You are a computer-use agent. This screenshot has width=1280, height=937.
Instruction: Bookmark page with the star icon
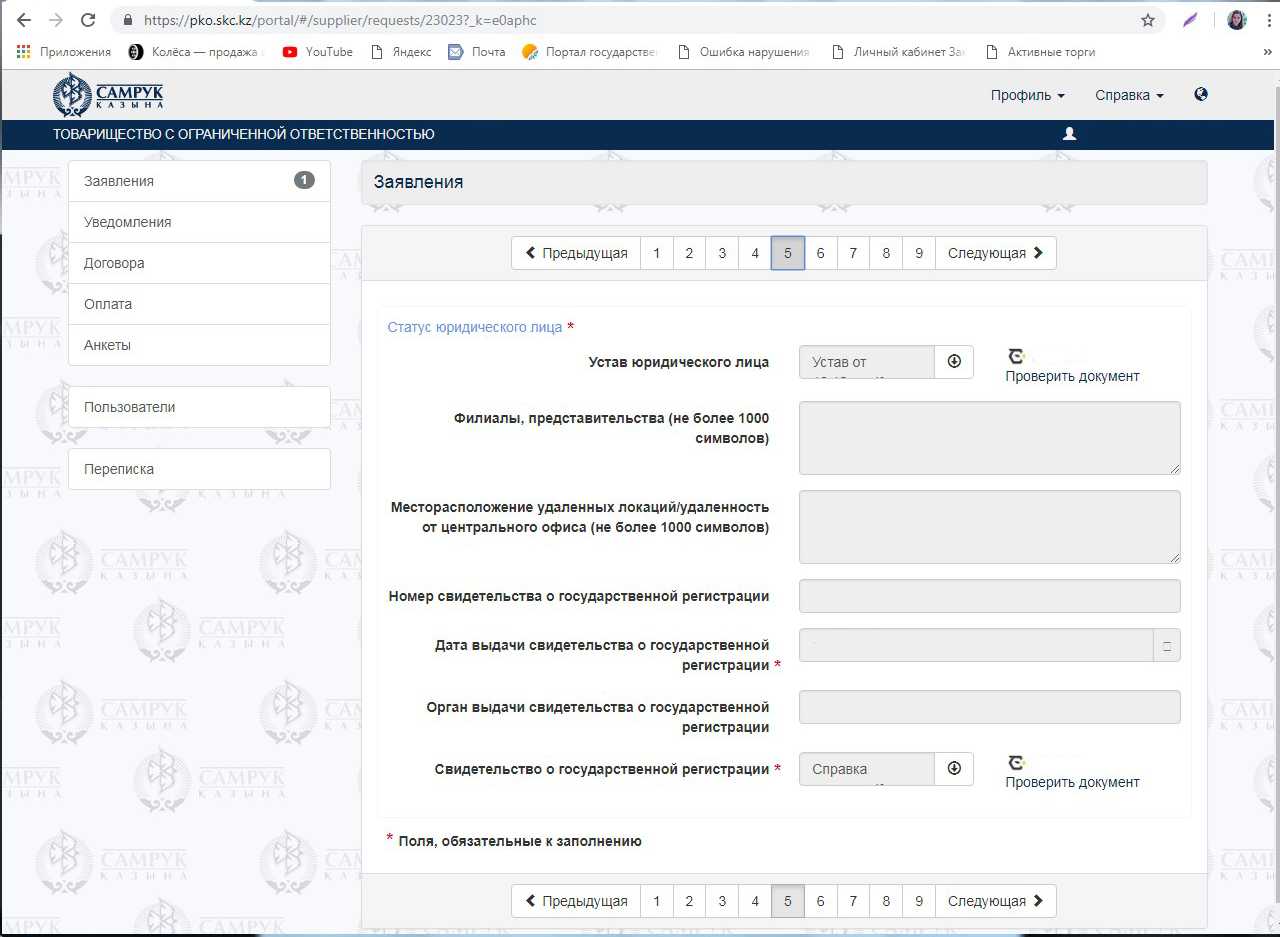coord(1147,20)
